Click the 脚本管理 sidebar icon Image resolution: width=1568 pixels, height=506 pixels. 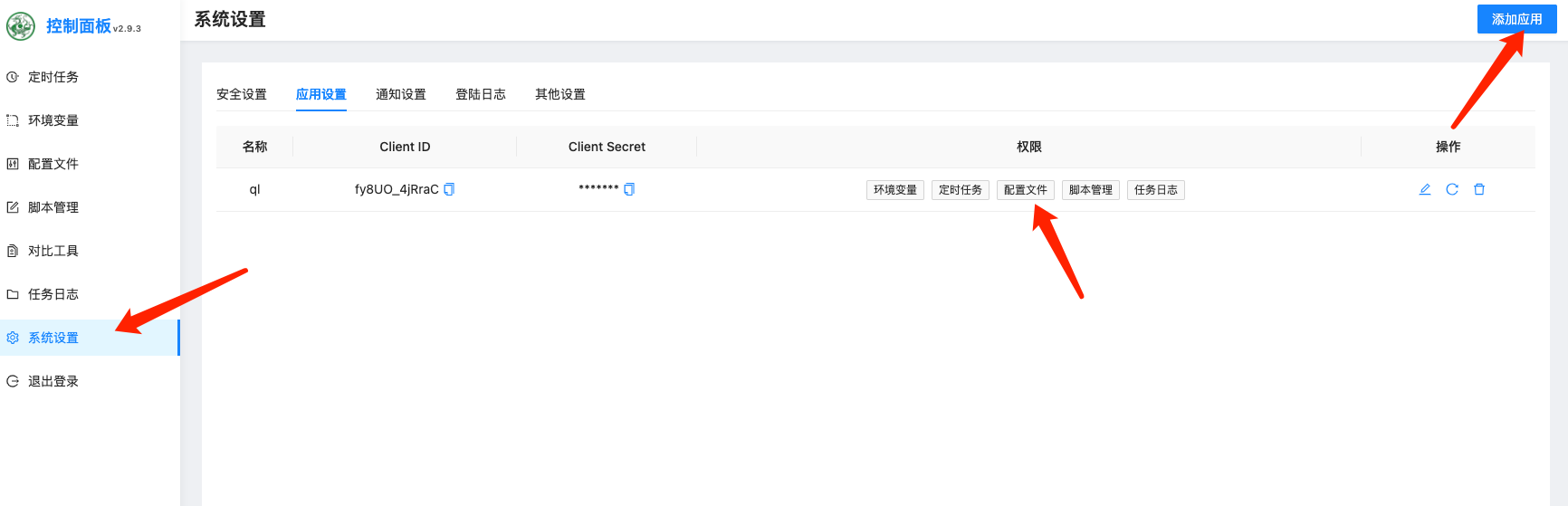pos(13,207)
